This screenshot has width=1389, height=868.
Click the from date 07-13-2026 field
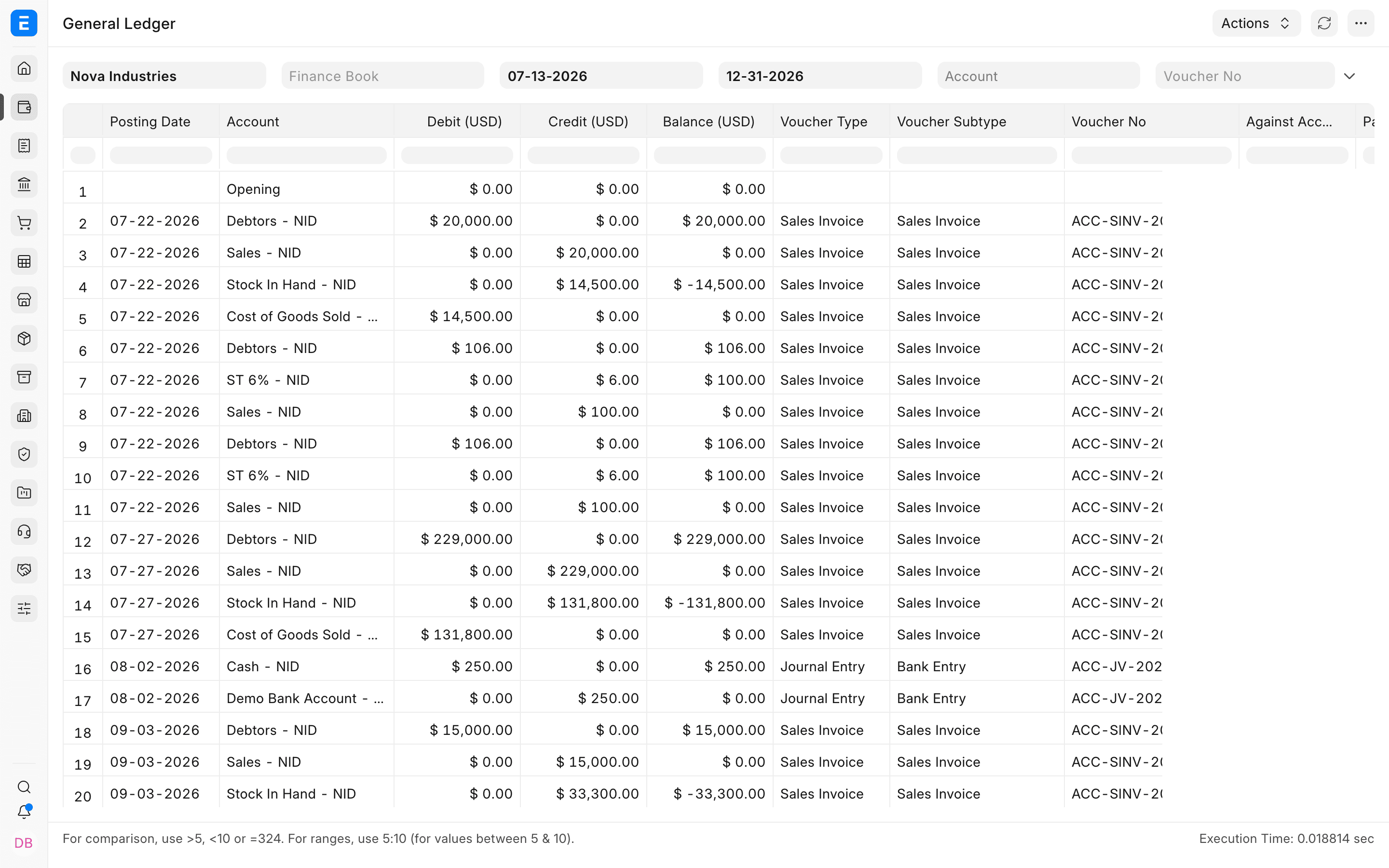[601, 76]
